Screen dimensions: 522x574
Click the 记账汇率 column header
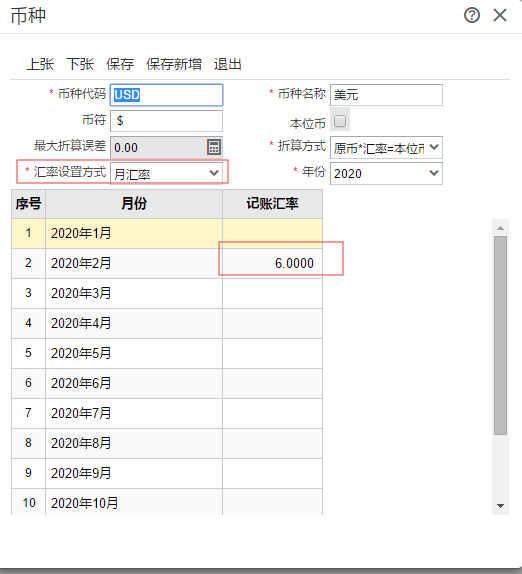click(272, 204)
